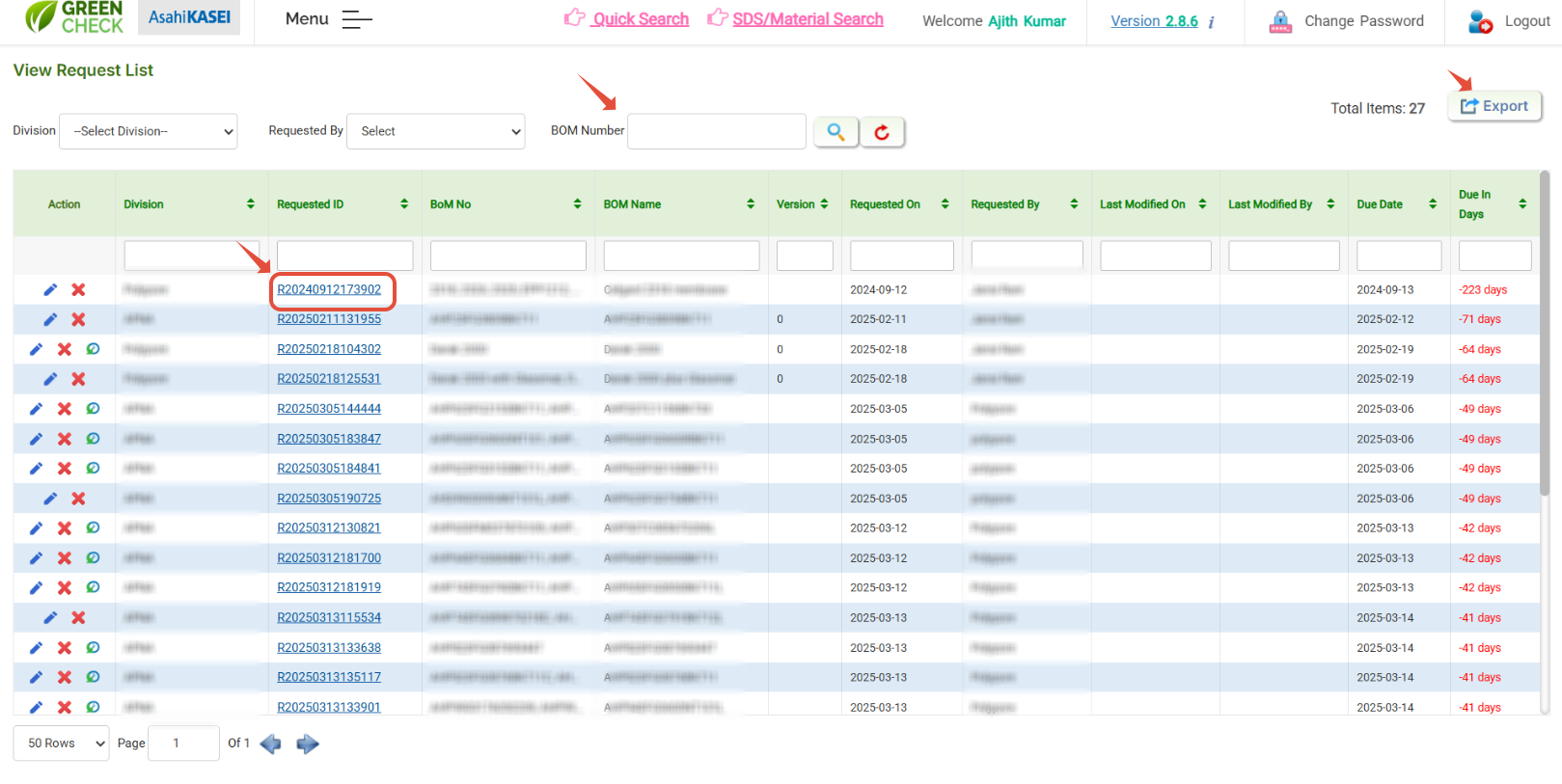Screen dimensions: 1562x784
Task: Open the Requested By dropdown
Action: [x=435, y=131]
